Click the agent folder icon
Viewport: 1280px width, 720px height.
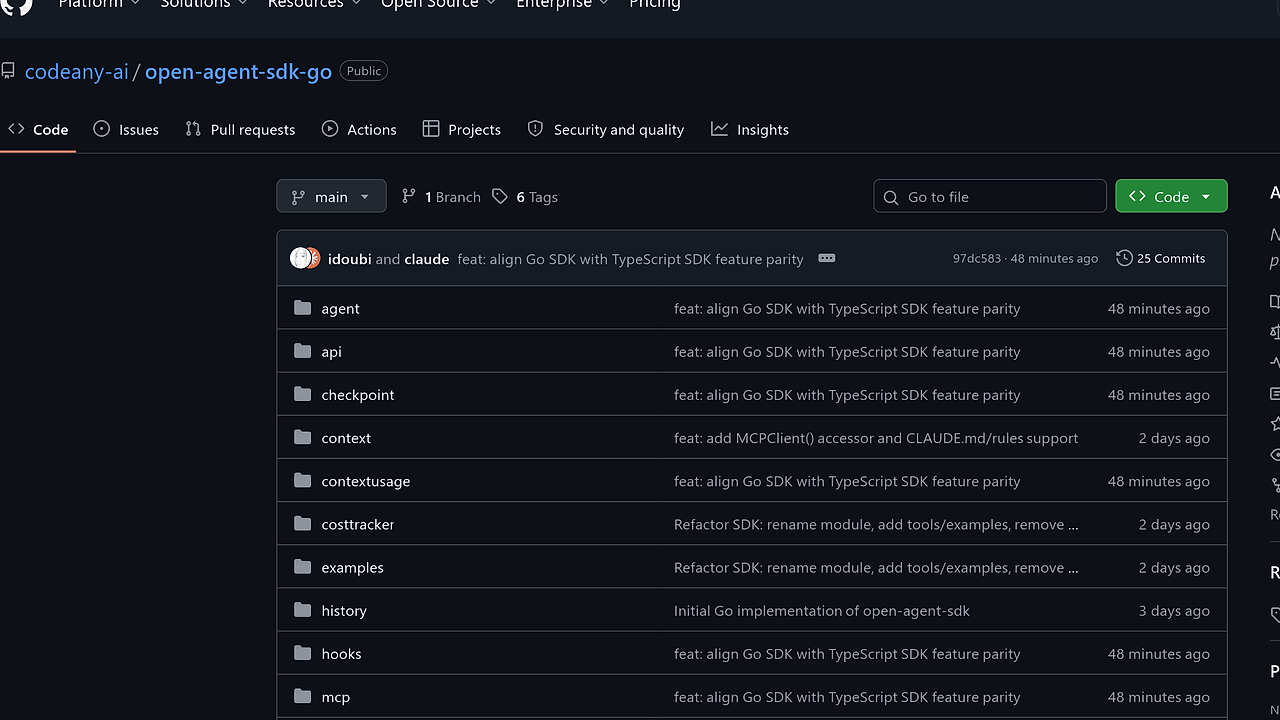tap(302, 308)
